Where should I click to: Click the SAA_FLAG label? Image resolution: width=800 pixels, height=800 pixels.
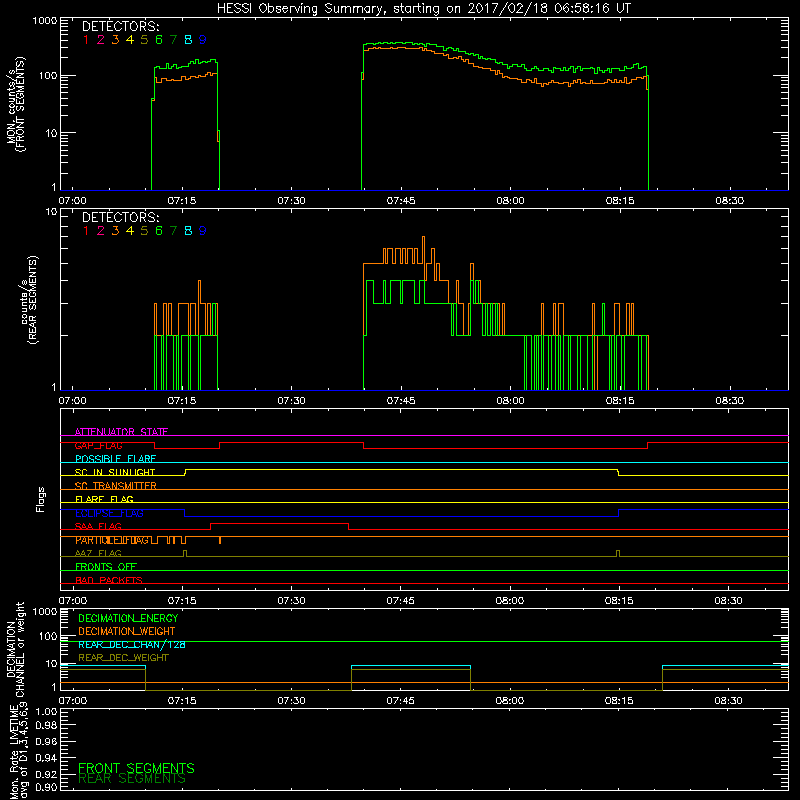(x=98, y=526)
